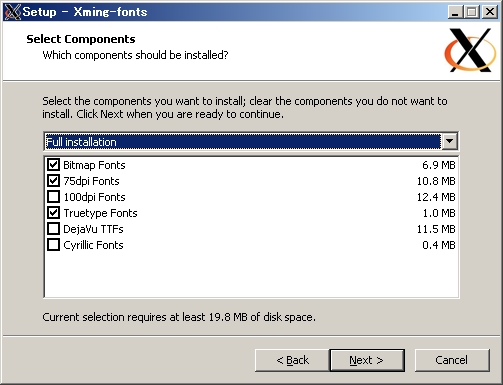Enable the Cyrillic Fonts checkbox

[53, 245]
